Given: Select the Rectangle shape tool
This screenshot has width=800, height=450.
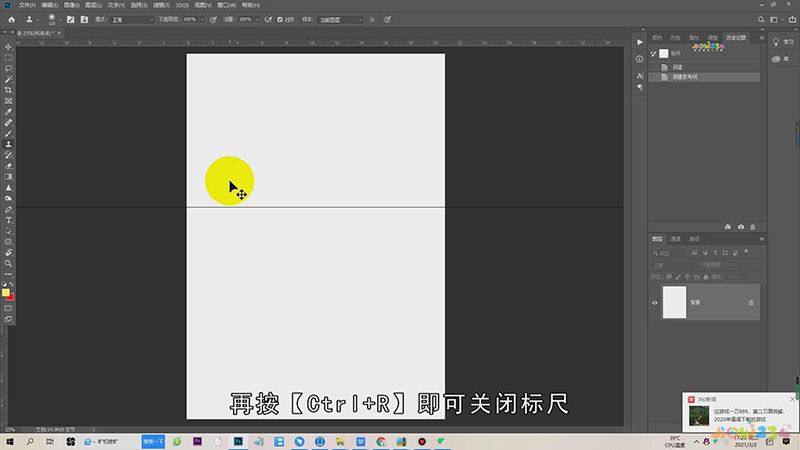Looking at the screenshot, I should (8, 242).
